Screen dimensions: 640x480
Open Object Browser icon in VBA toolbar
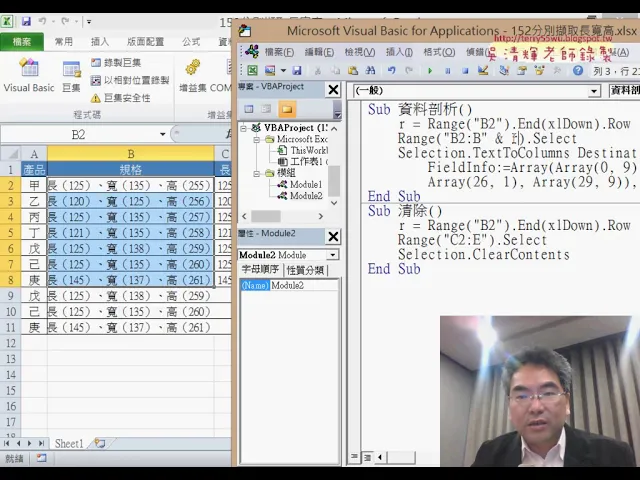pyautogui.click(x=540, y=71)
